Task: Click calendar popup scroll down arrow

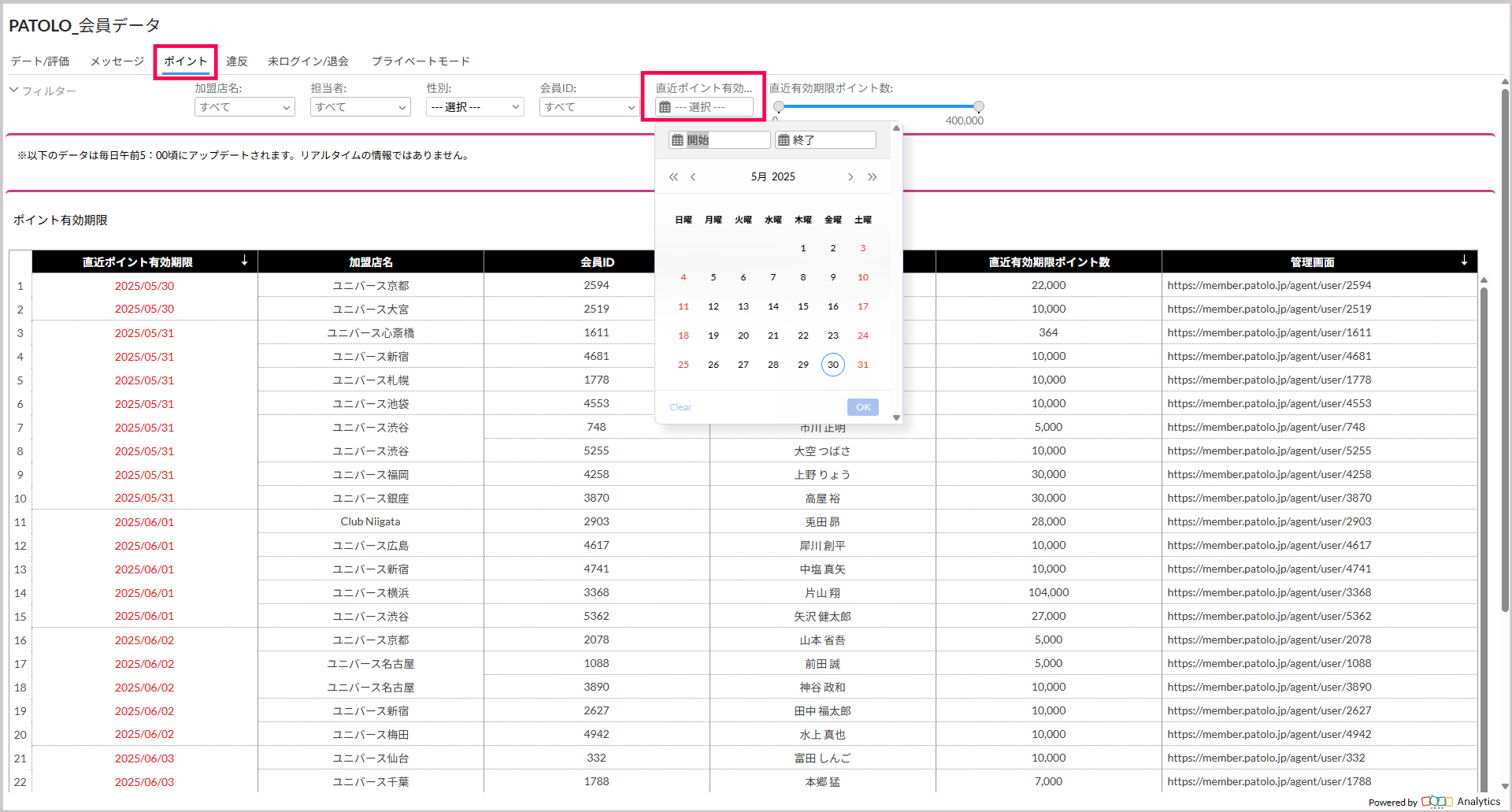Action: coord(896,417)
